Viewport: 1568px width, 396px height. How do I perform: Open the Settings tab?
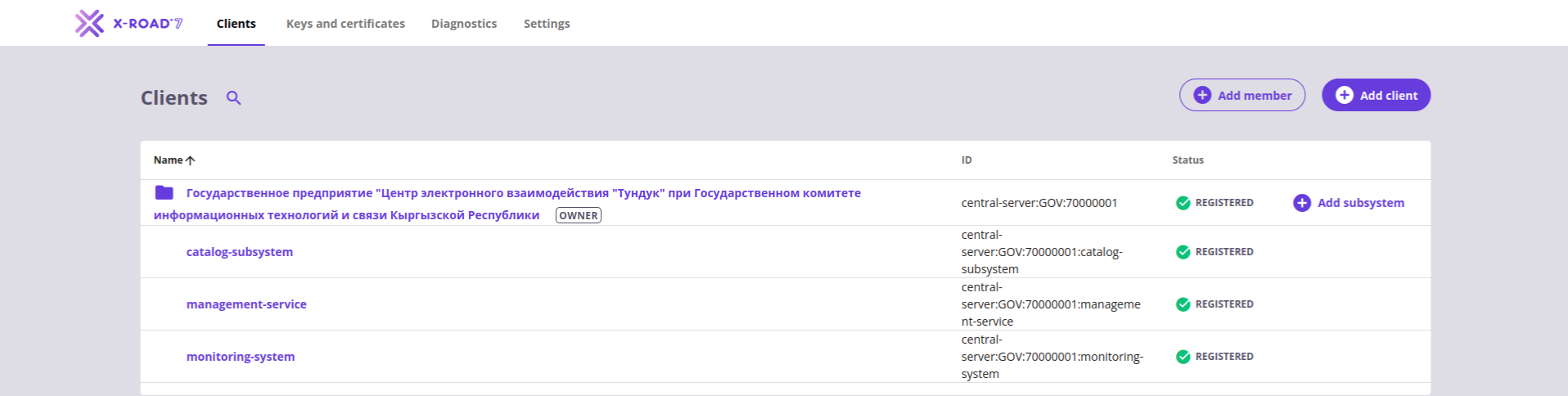click(x=547, y=24)
